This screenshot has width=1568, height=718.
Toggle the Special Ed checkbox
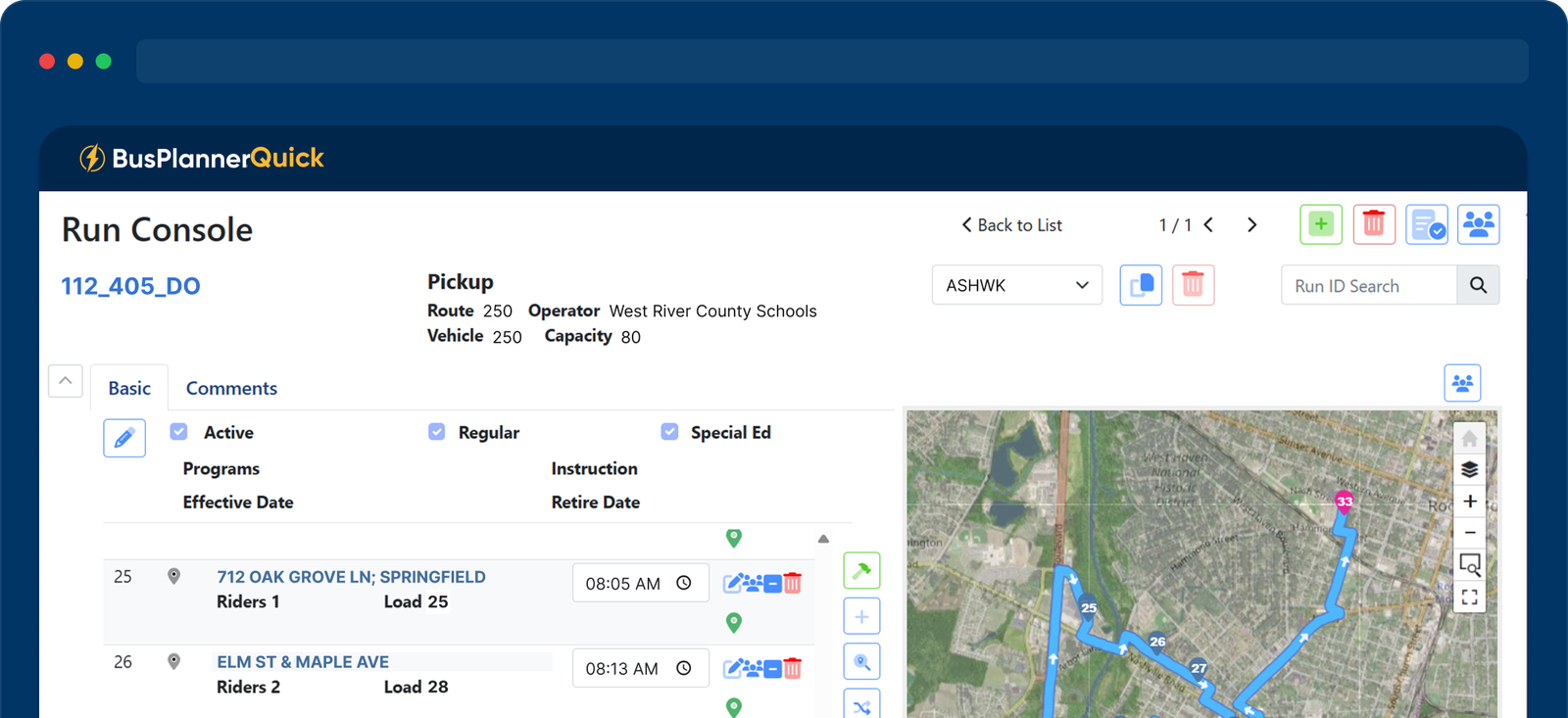click(x=669, y=432)
